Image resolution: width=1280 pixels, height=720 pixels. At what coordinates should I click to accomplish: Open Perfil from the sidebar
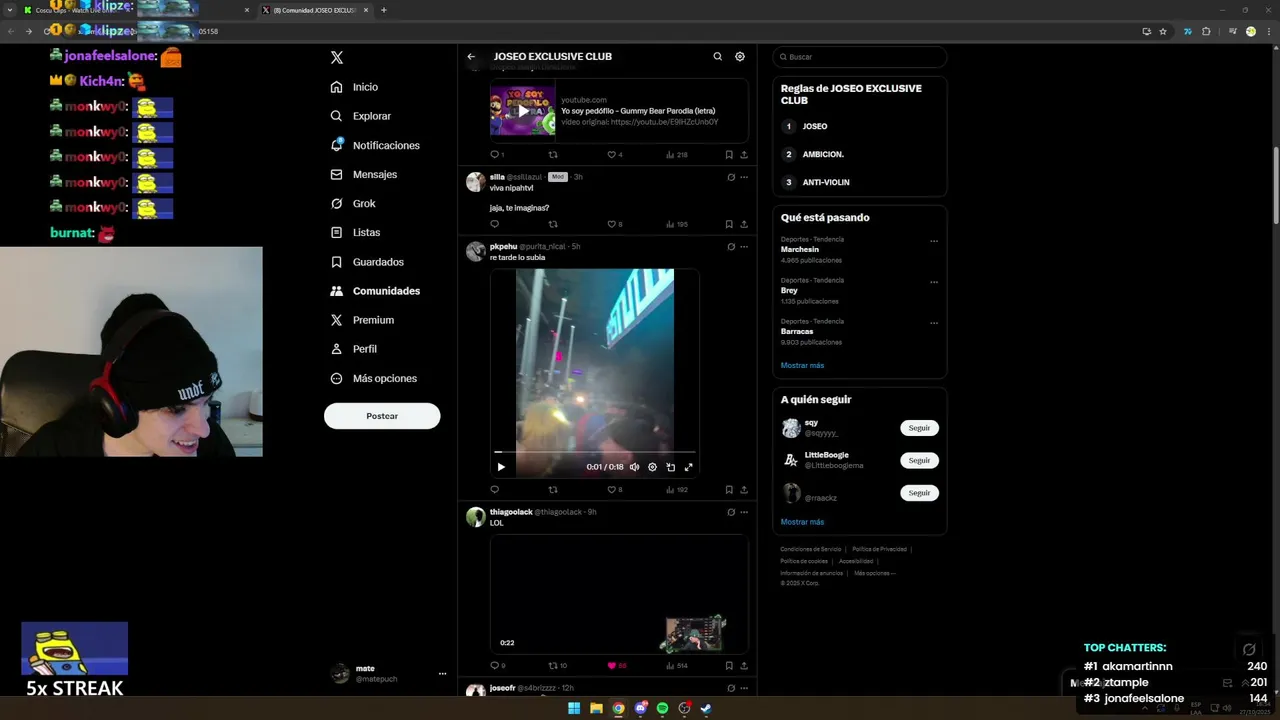(353, 349)
